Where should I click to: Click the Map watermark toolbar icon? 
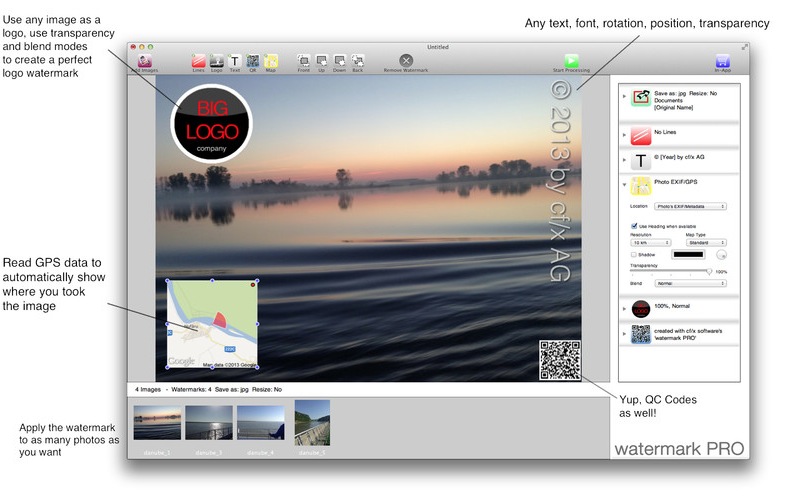point(271,62)
